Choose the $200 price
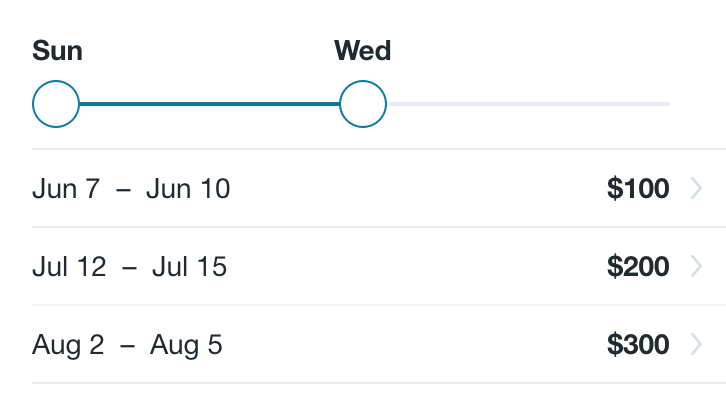726x400 pixels. 638,267
